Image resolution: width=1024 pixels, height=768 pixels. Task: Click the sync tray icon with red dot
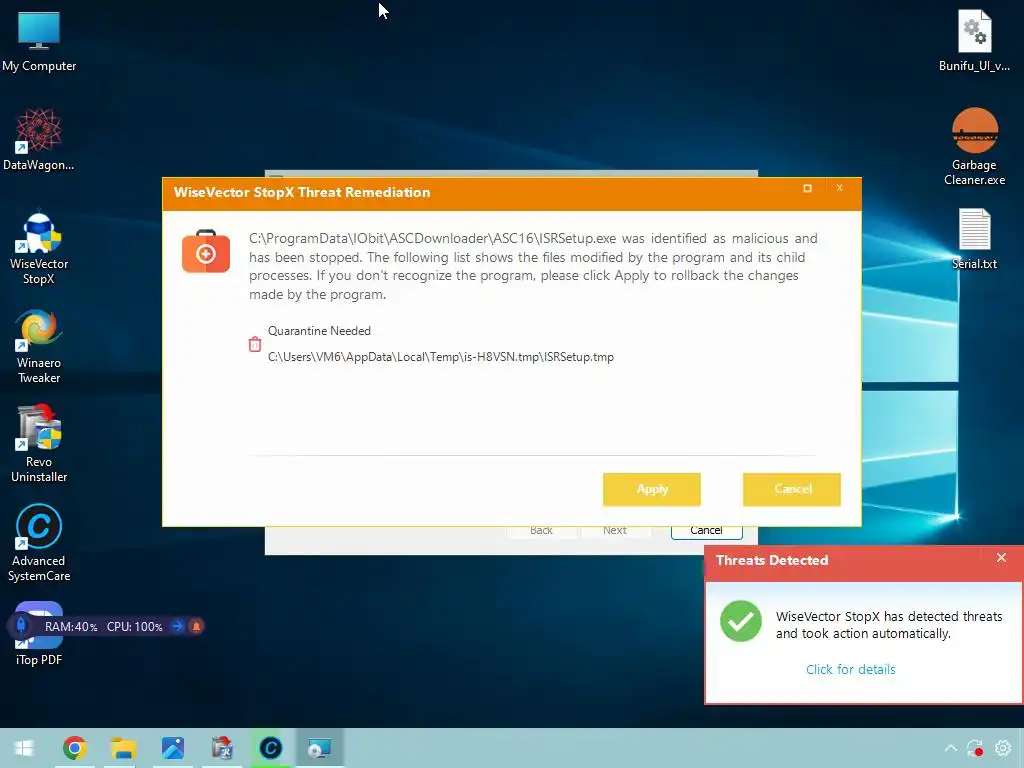(x=975, y=748)
